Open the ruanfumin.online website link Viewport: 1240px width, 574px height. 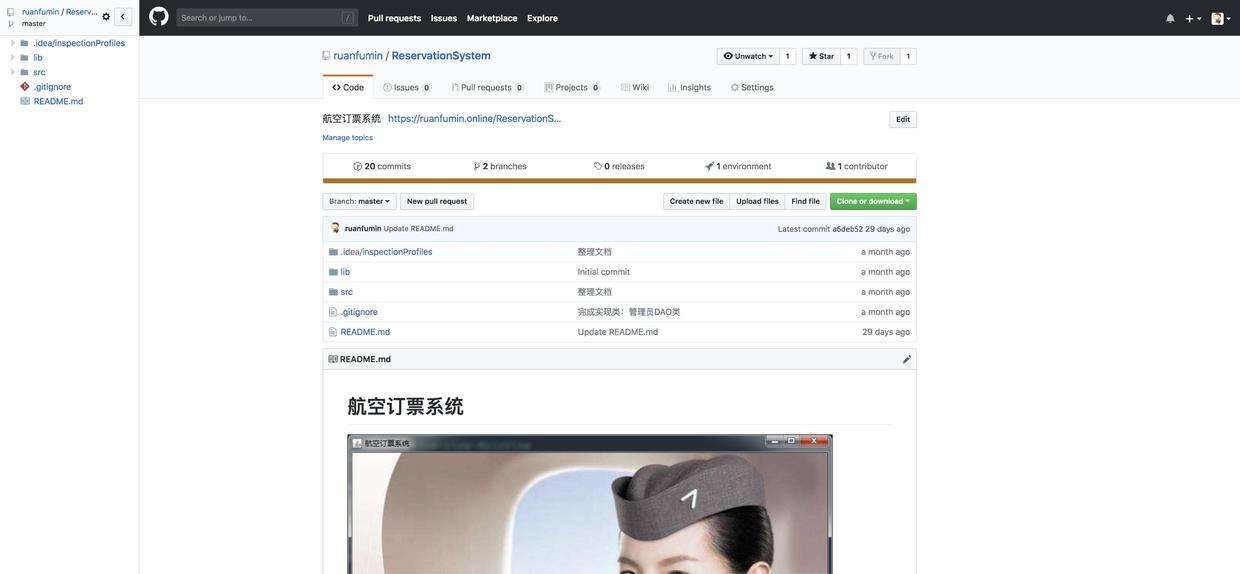[x=475, y=118]
